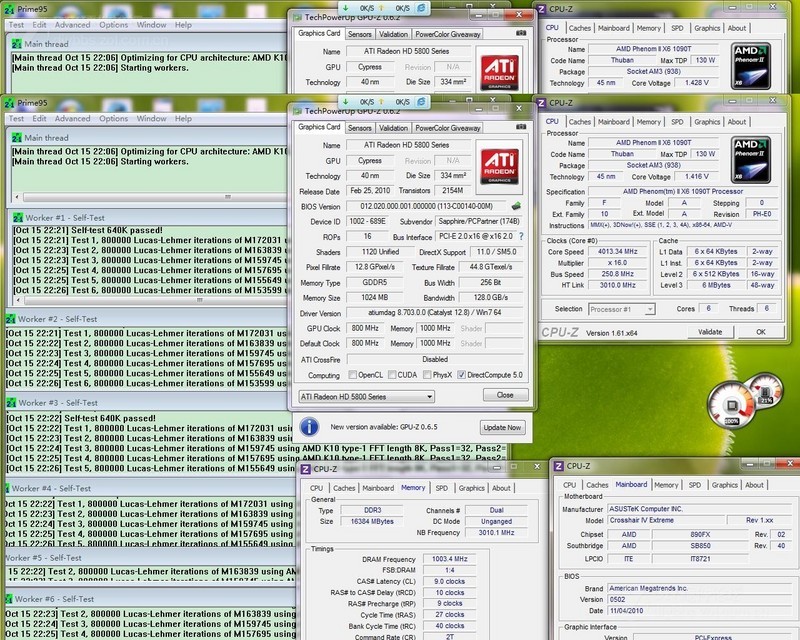Click the Validate button in CPU-Z
This screenshot has width=800, height=640.
710,332
